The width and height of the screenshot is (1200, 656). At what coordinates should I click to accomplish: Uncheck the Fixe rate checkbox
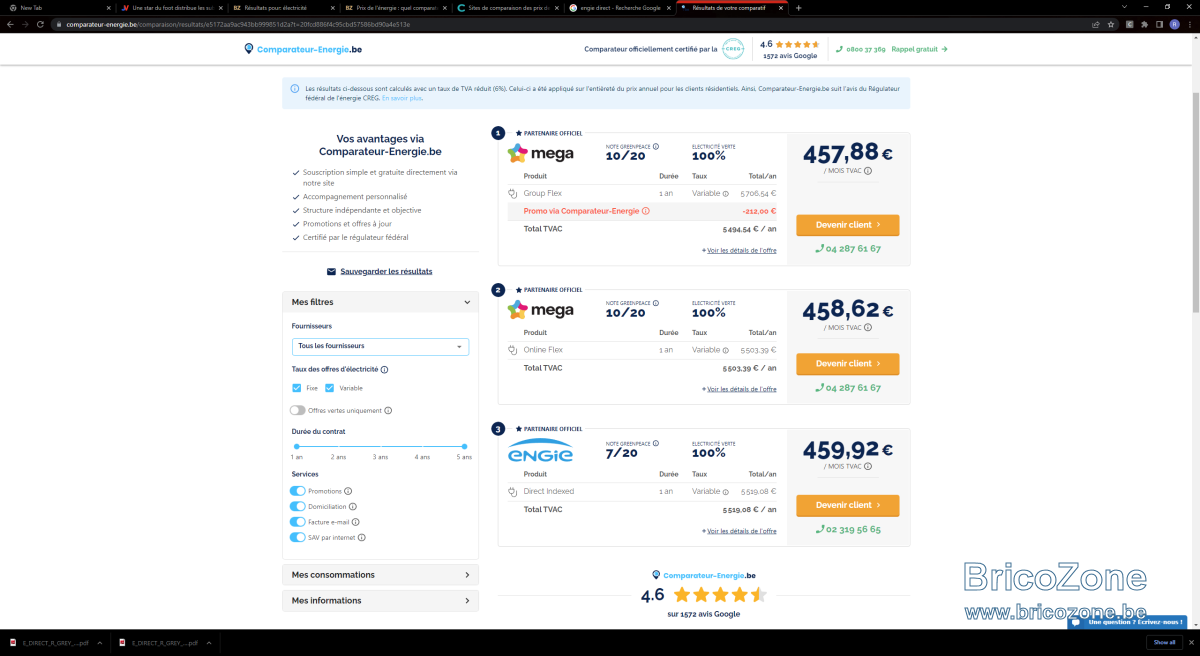click(297, 388)
